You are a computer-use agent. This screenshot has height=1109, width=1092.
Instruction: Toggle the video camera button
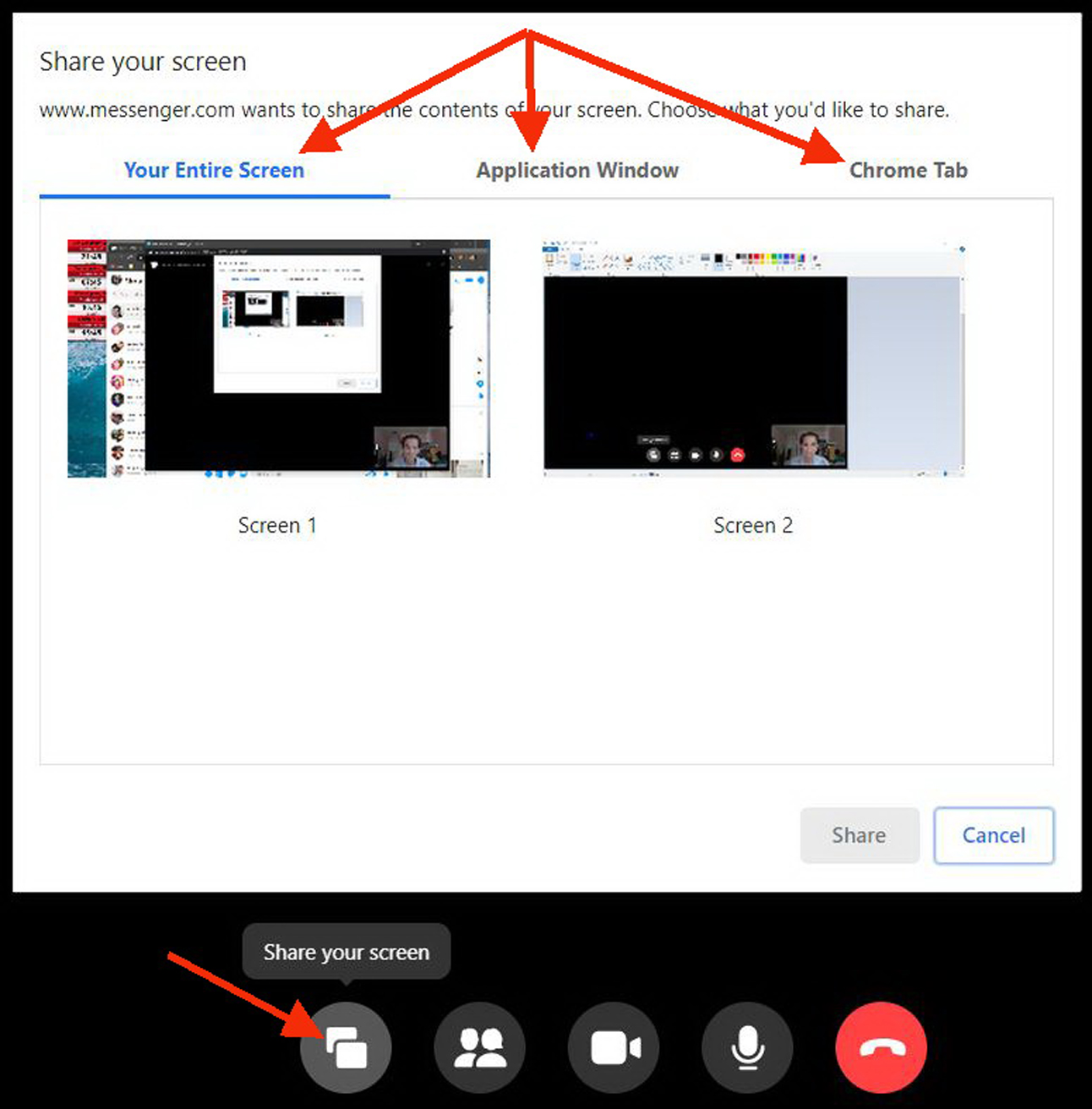pyautogui.click(x=614, y=1047)
